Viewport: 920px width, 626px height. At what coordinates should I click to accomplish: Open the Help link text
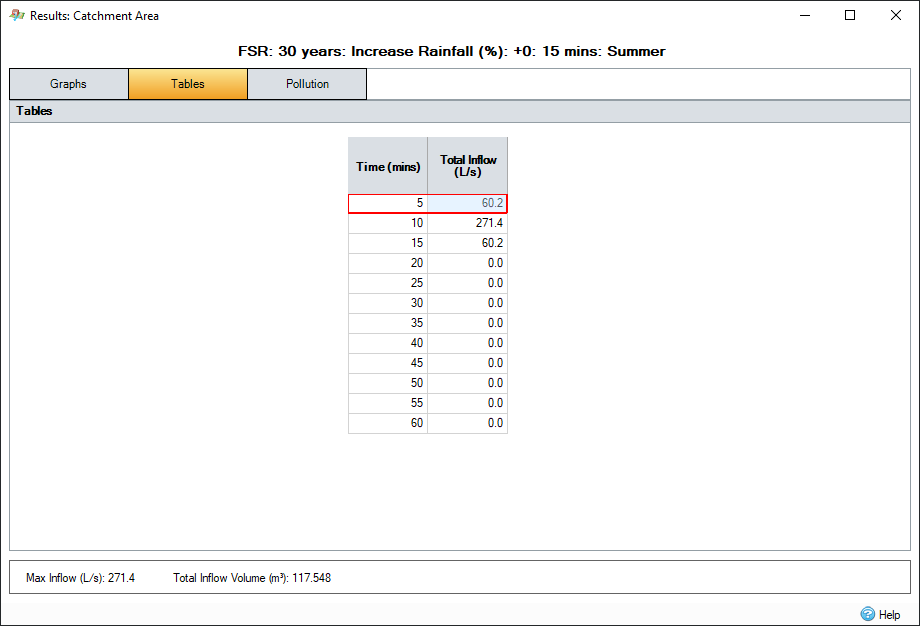tap(889, 614)
